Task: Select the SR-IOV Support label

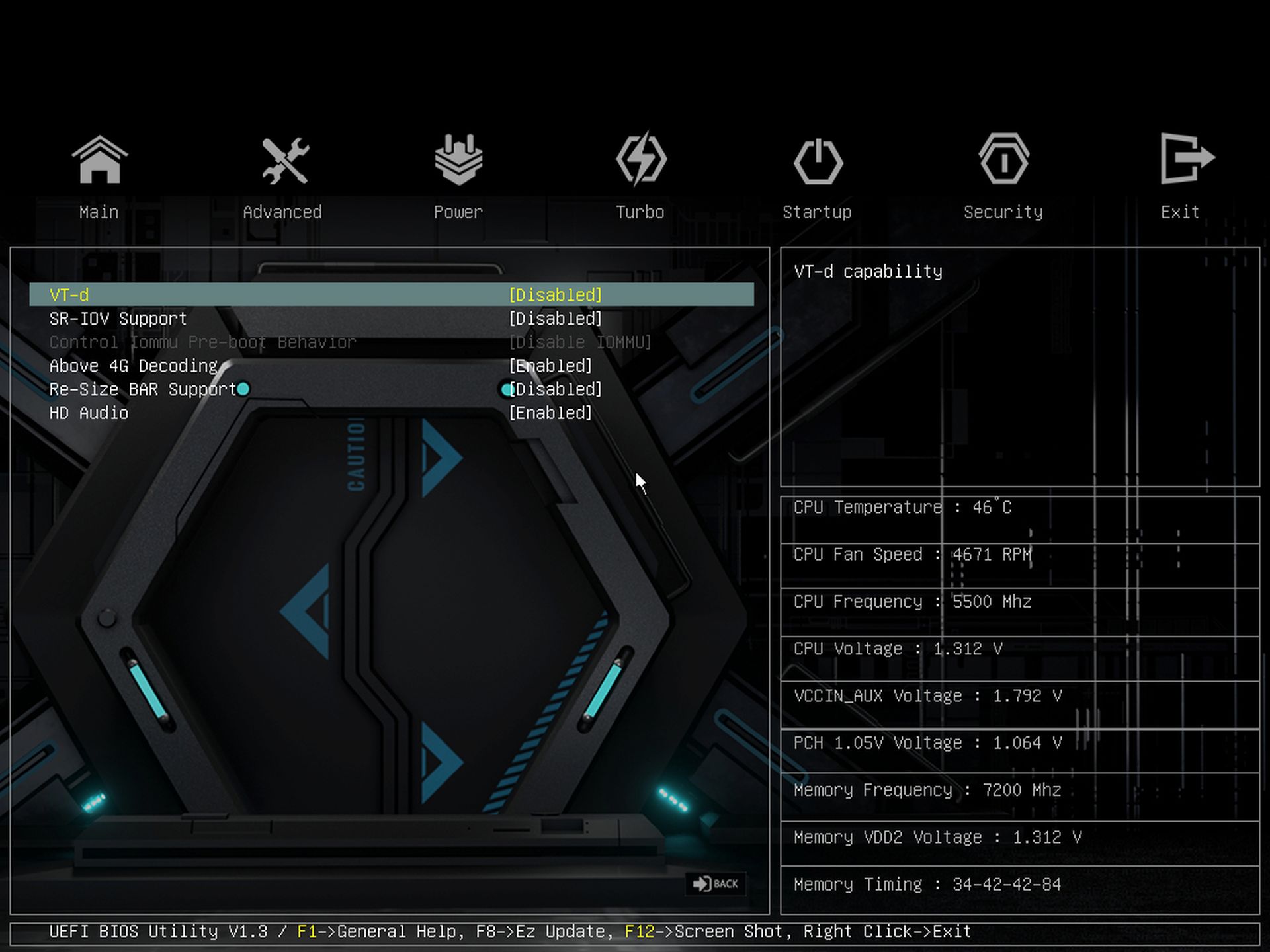Action: [x=118, y=319]
